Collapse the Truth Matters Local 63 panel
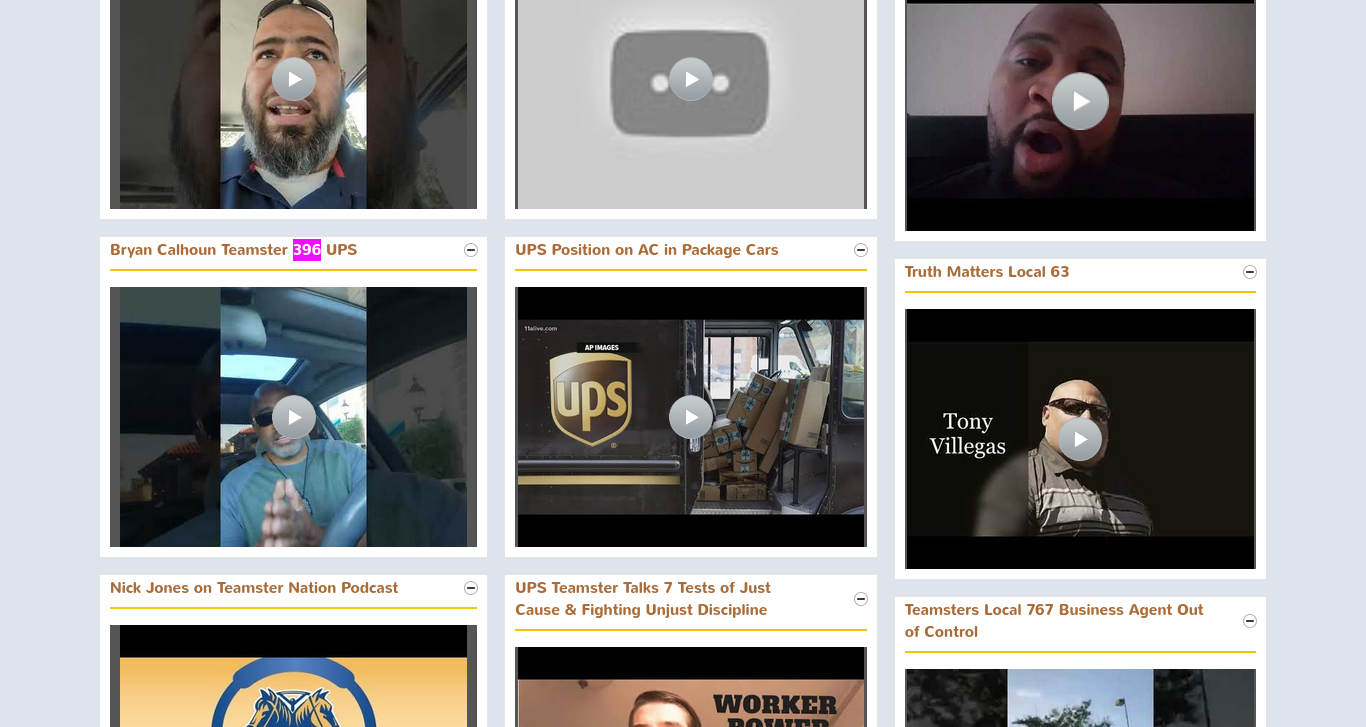This screenshot has height=727, width=1366. pyautogui.click(x=1250, y=272)
